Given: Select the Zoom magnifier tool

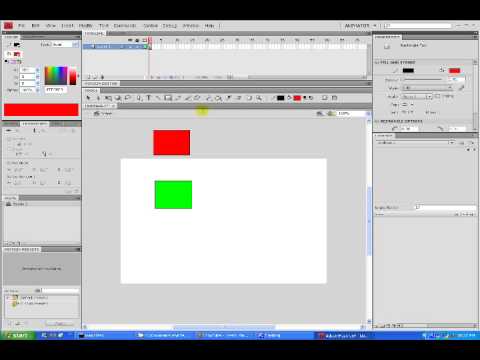Looking at the screenshot, I should 259,98.
